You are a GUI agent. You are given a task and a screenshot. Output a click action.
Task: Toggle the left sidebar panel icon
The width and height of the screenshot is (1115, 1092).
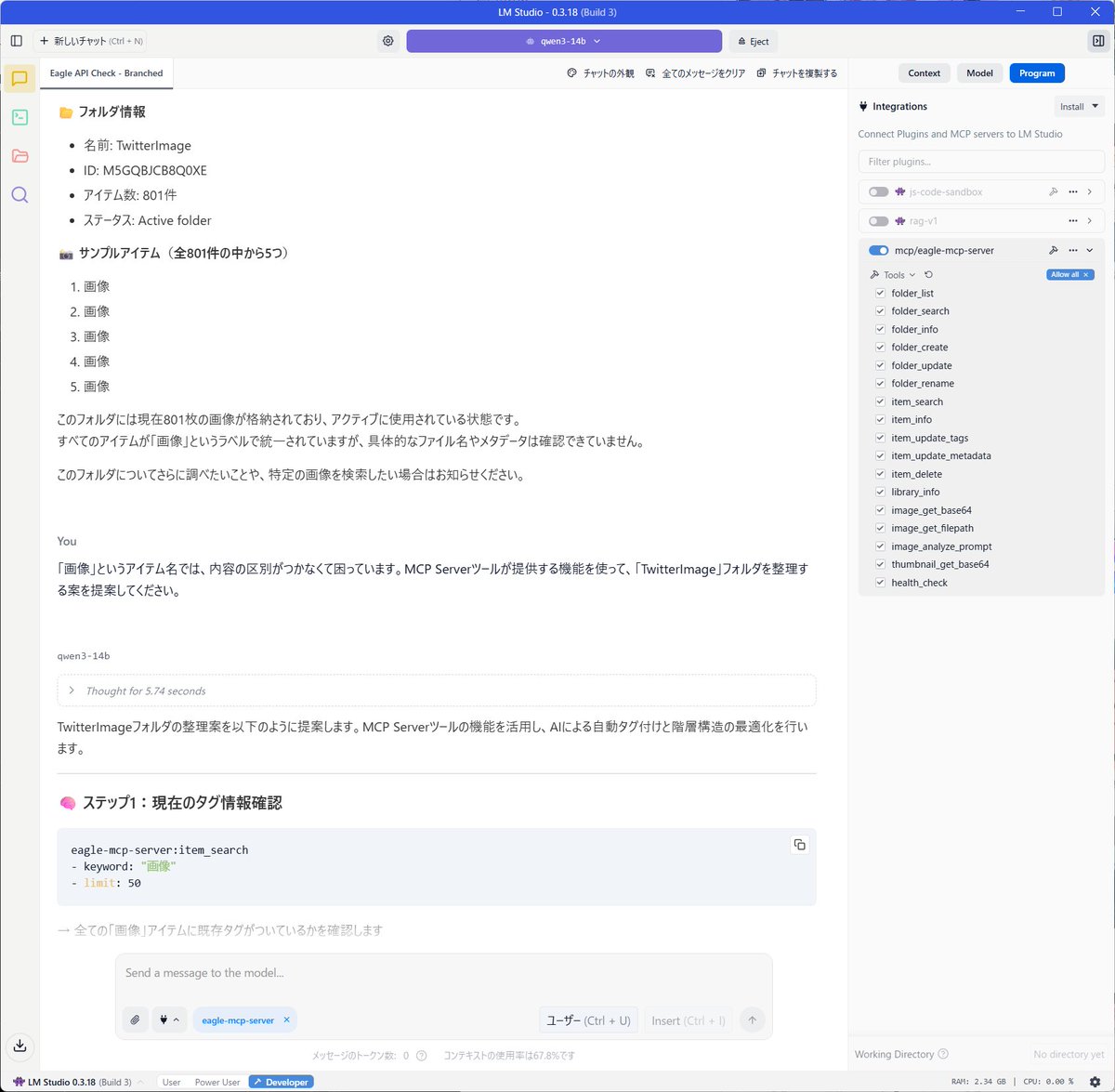coord(17,41)
